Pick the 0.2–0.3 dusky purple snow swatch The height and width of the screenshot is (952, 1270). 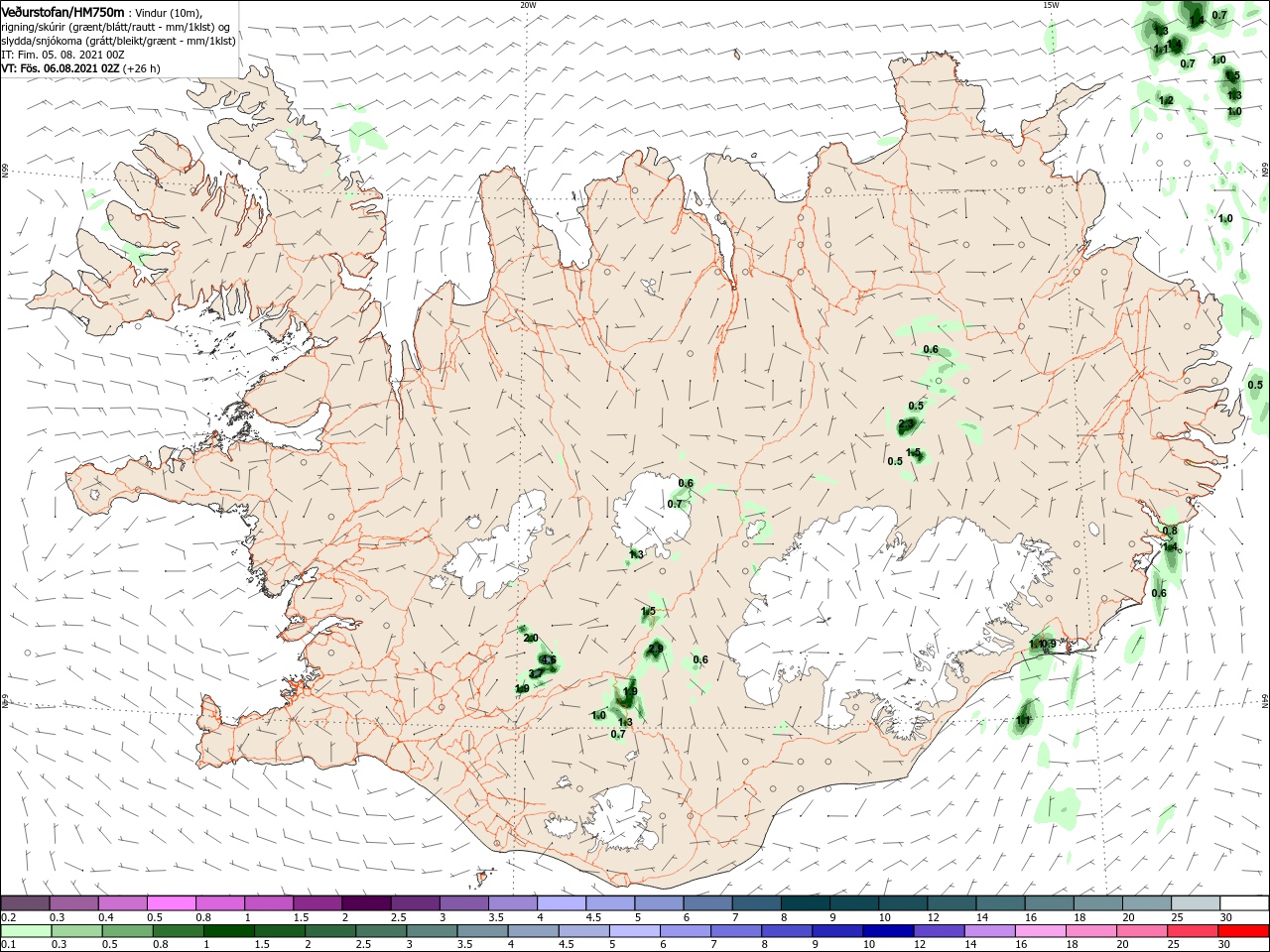click(x=26, y=903)
